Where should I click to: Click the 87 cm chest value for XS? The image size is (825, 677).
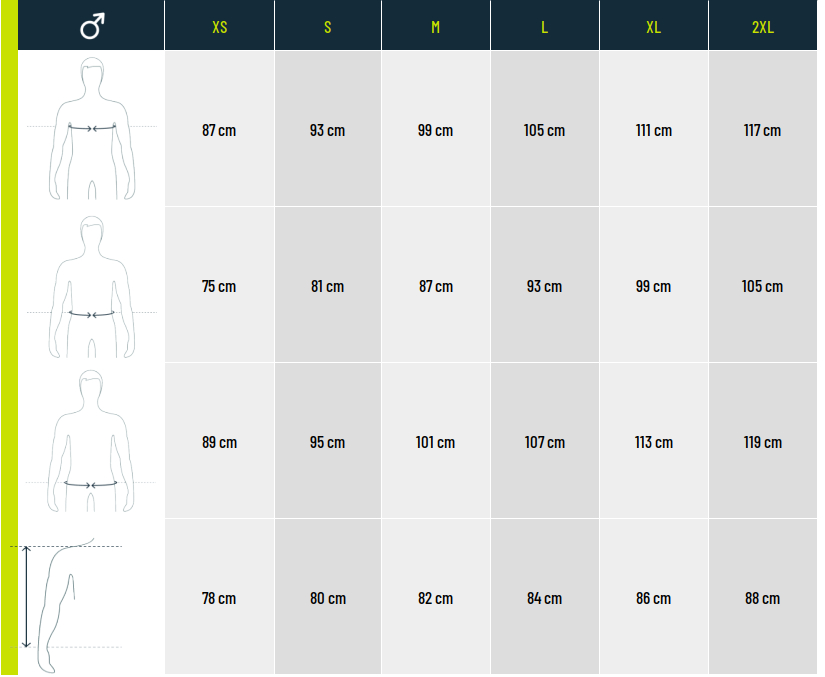tap(219, 131)
